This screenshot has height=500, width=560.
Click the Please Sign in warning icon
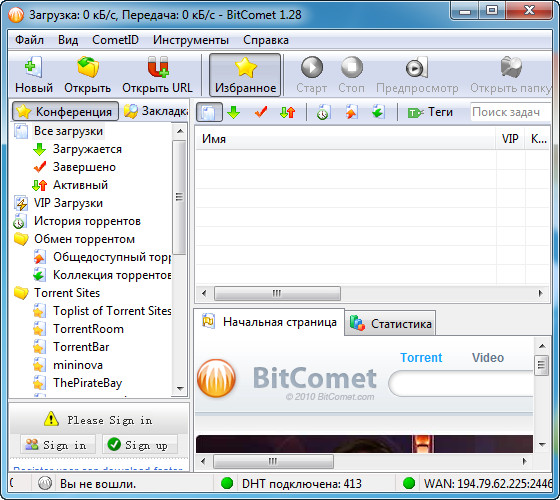point(51,419)
